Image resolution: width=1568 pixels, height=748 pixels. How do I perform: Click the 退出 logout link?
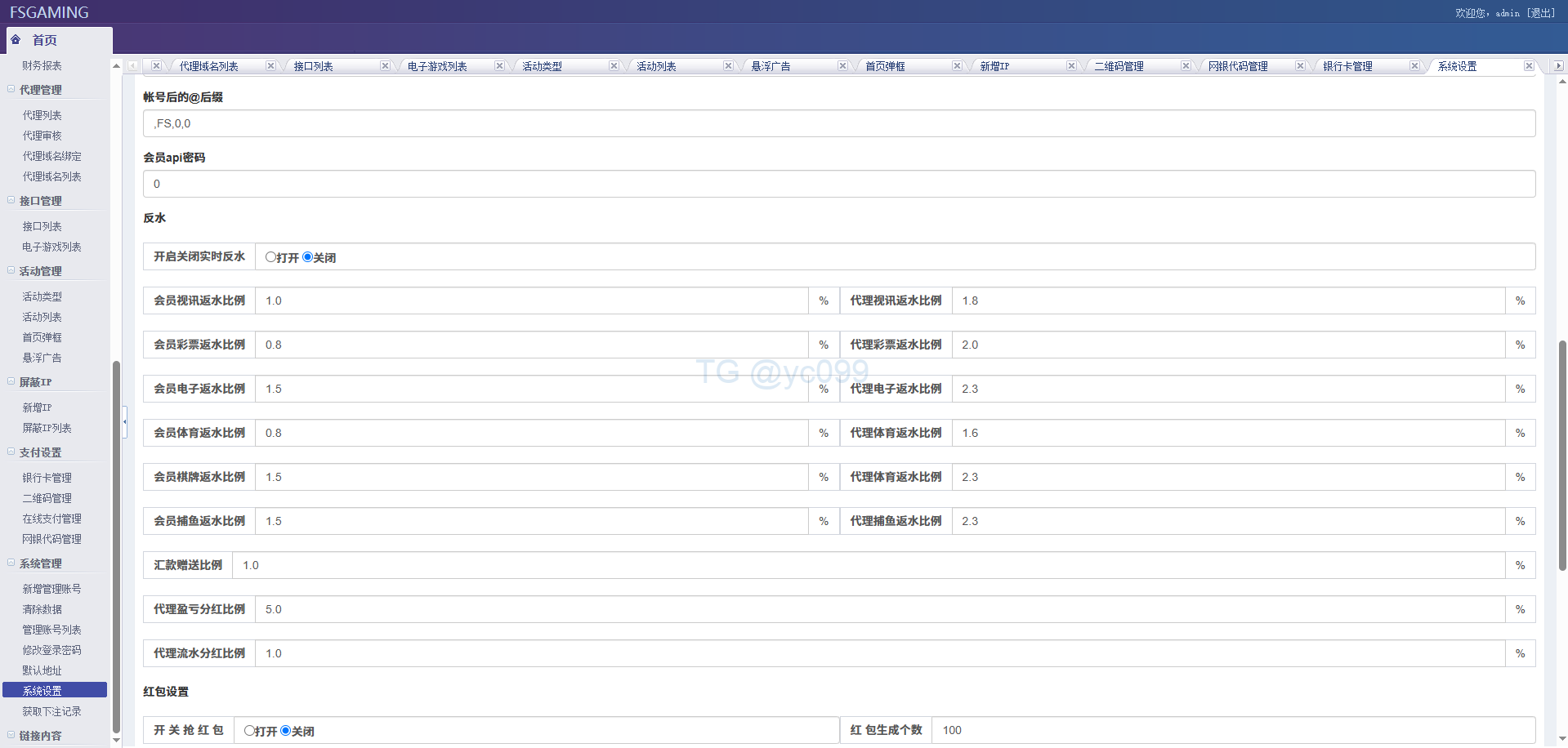tap(1541, 13)
